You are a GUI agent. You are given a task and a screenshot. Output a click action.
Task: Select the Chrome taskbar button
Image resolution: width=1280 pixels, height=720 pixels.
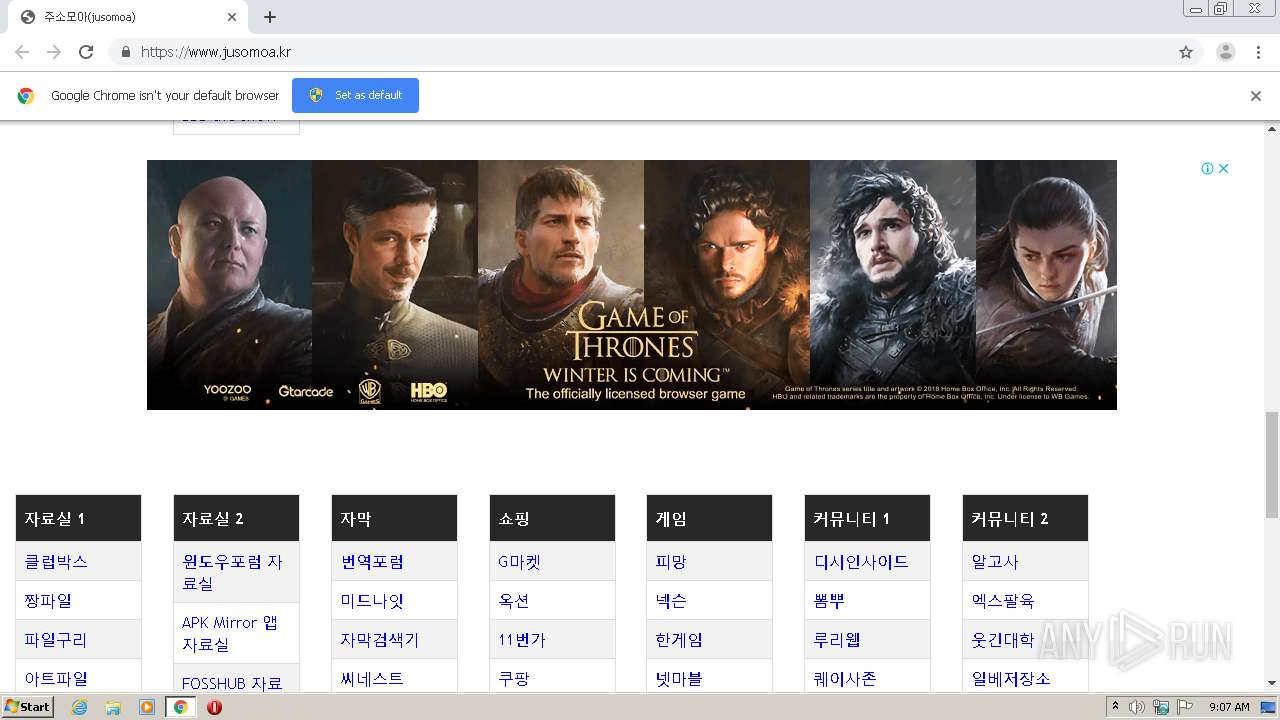180,707
